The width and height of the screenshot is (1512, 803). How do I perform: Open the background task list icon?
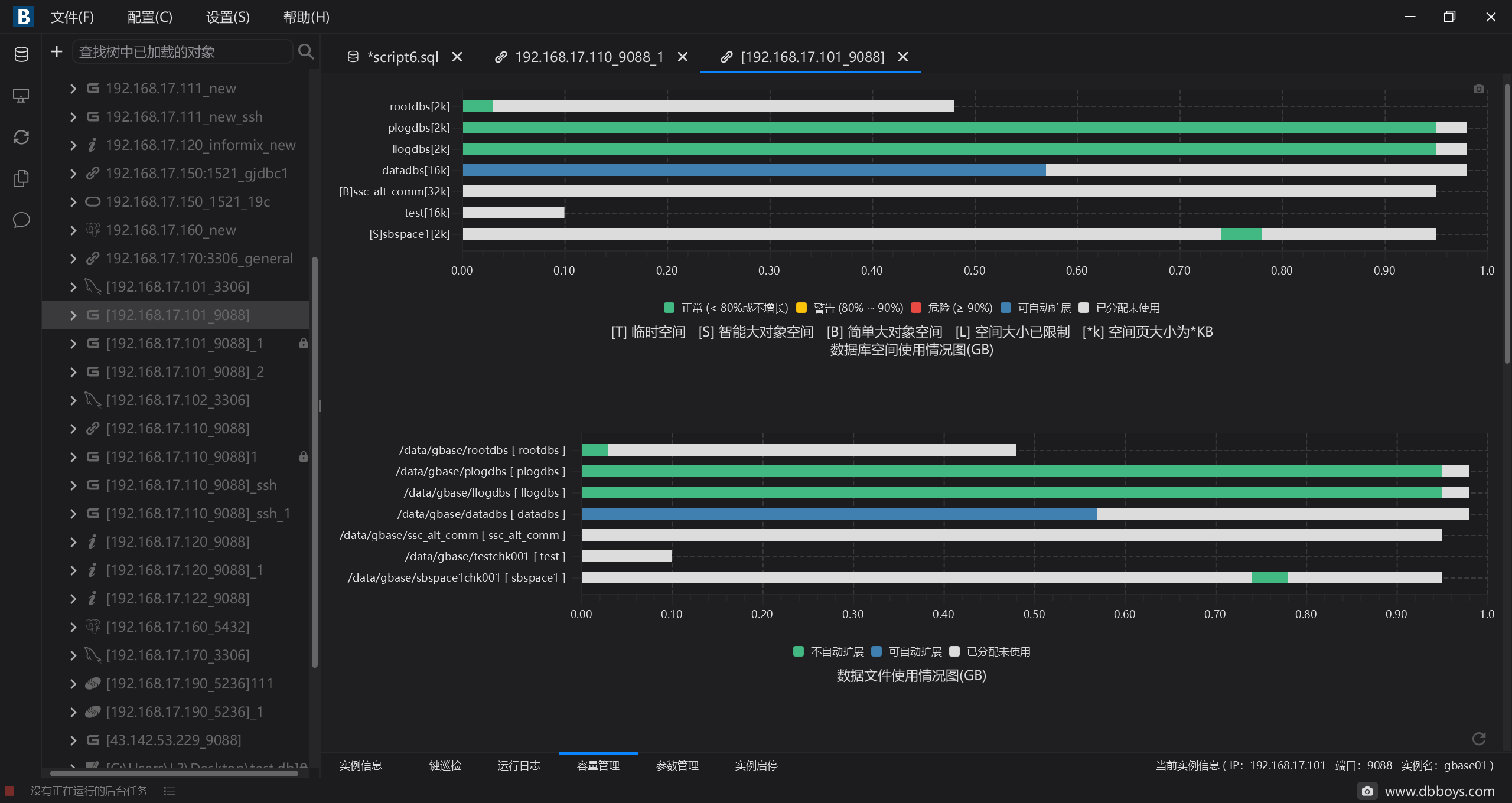(x=170, y=791)
